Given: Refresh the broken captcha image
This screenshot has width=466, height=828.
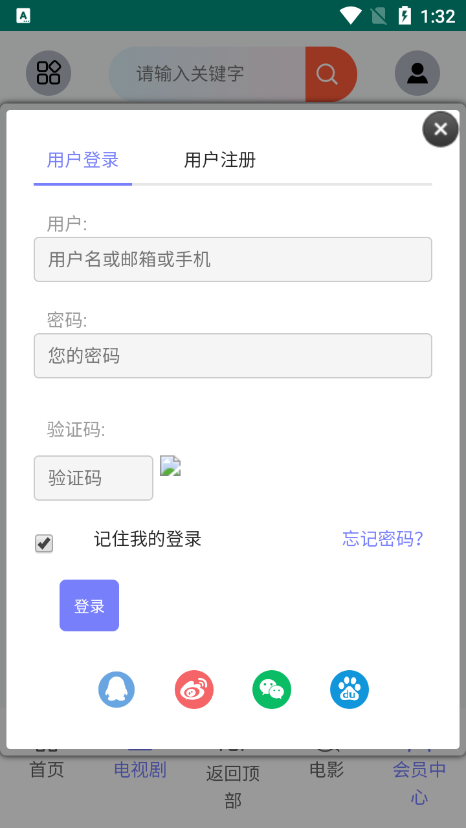Looking at the screenshot, I should (x=170, y=466).
